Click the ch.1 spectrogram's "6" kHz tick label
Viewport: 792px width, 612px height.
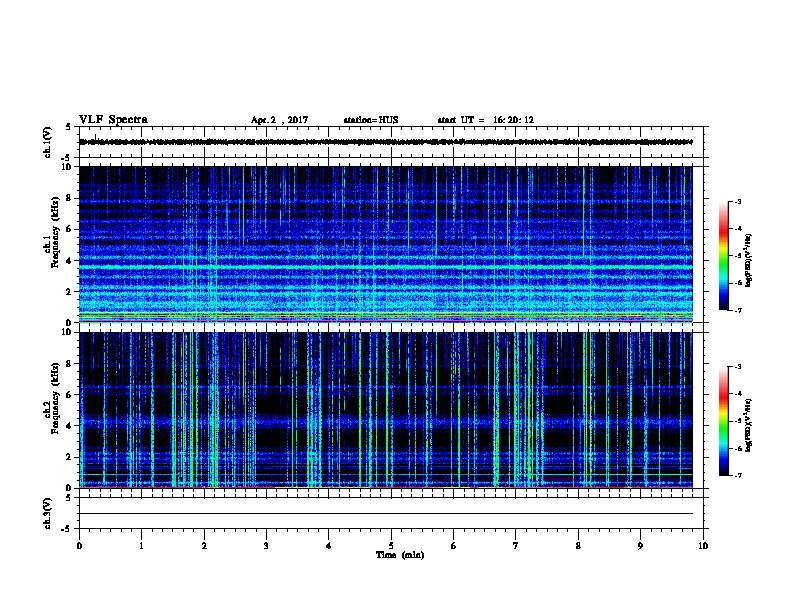pos(69,229)
